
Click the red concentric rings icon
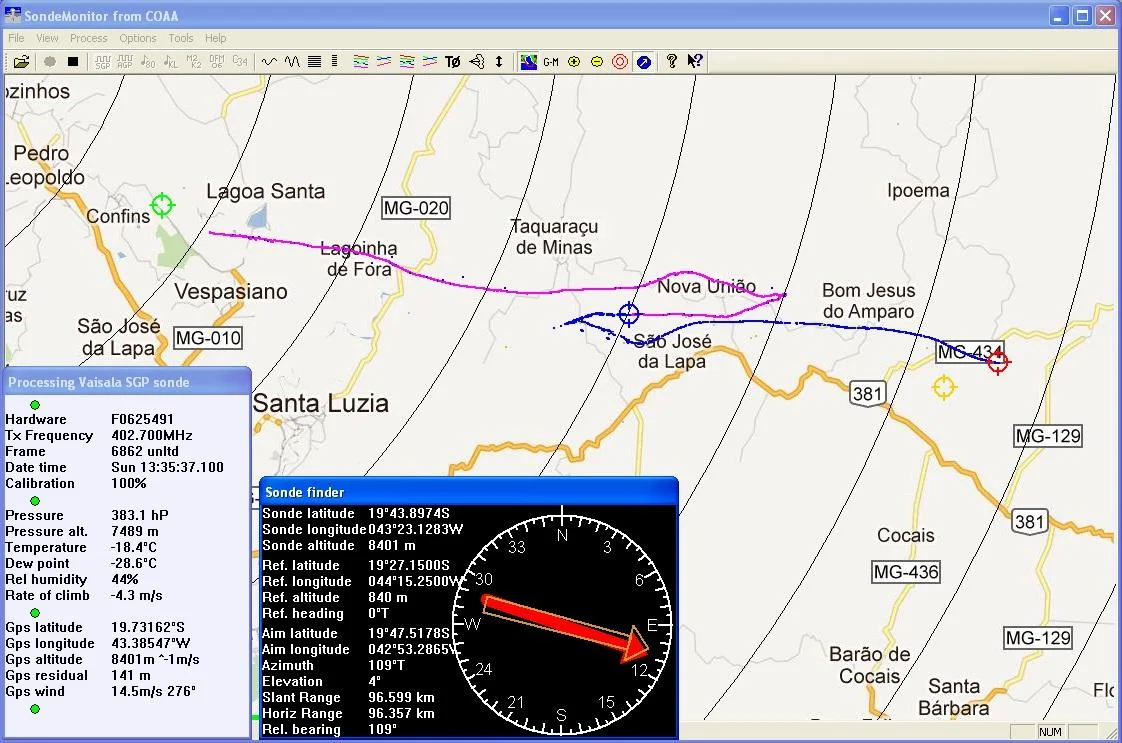tap(620, 62)
